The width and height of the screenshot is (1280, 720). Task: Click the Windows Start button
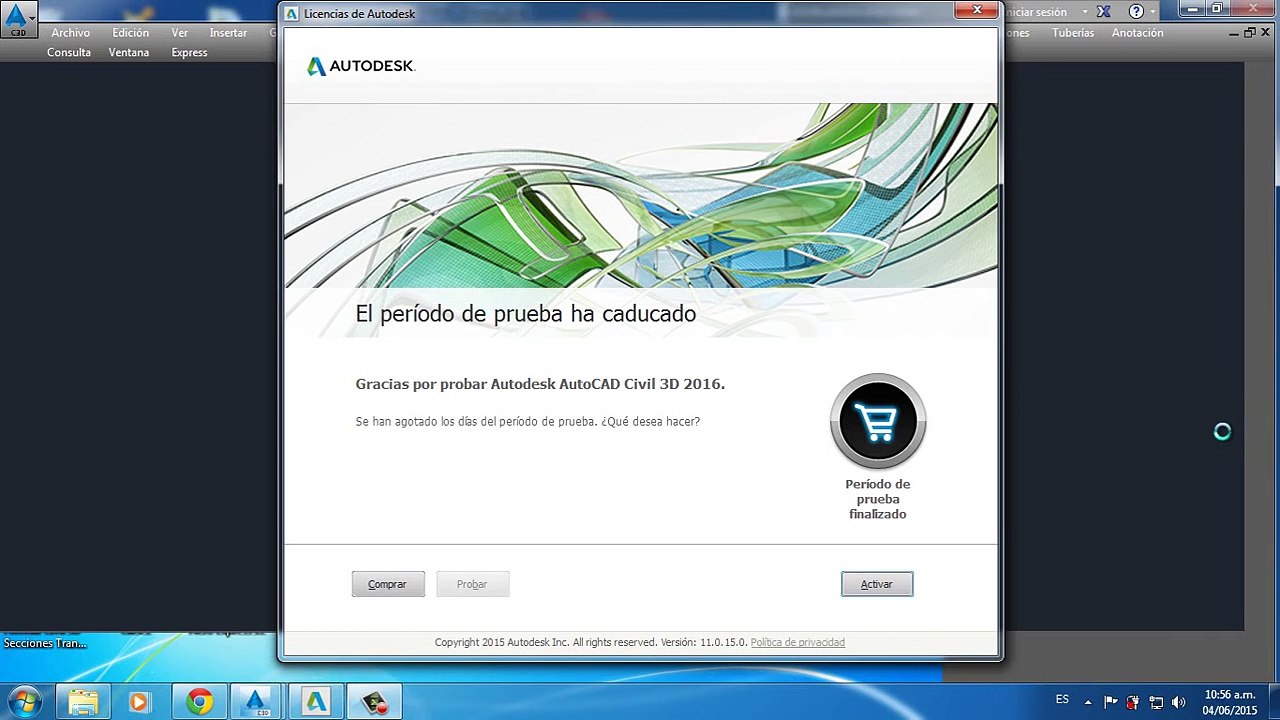pyautogui.click(x=25, y=701)
